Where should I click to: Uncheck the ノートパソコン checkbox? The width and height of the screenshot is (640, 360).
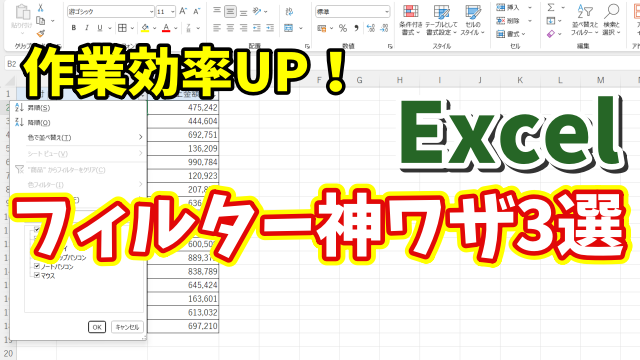(37, 266)
